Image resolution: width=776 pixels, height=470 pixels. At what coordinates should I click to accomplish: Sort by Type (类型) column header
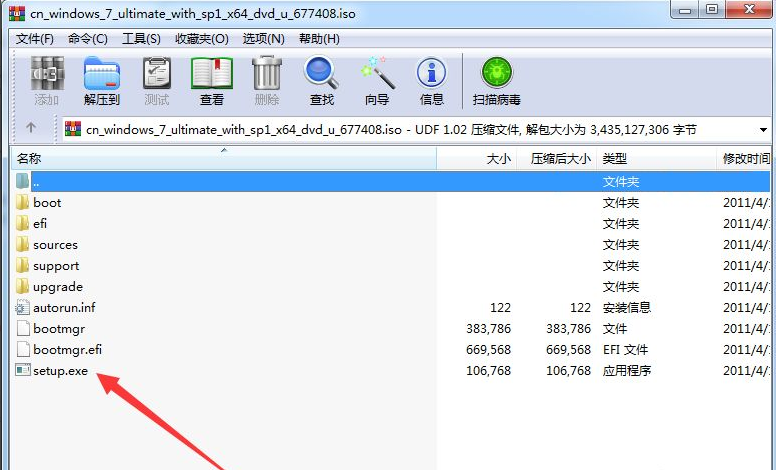[x=657, y=158]
